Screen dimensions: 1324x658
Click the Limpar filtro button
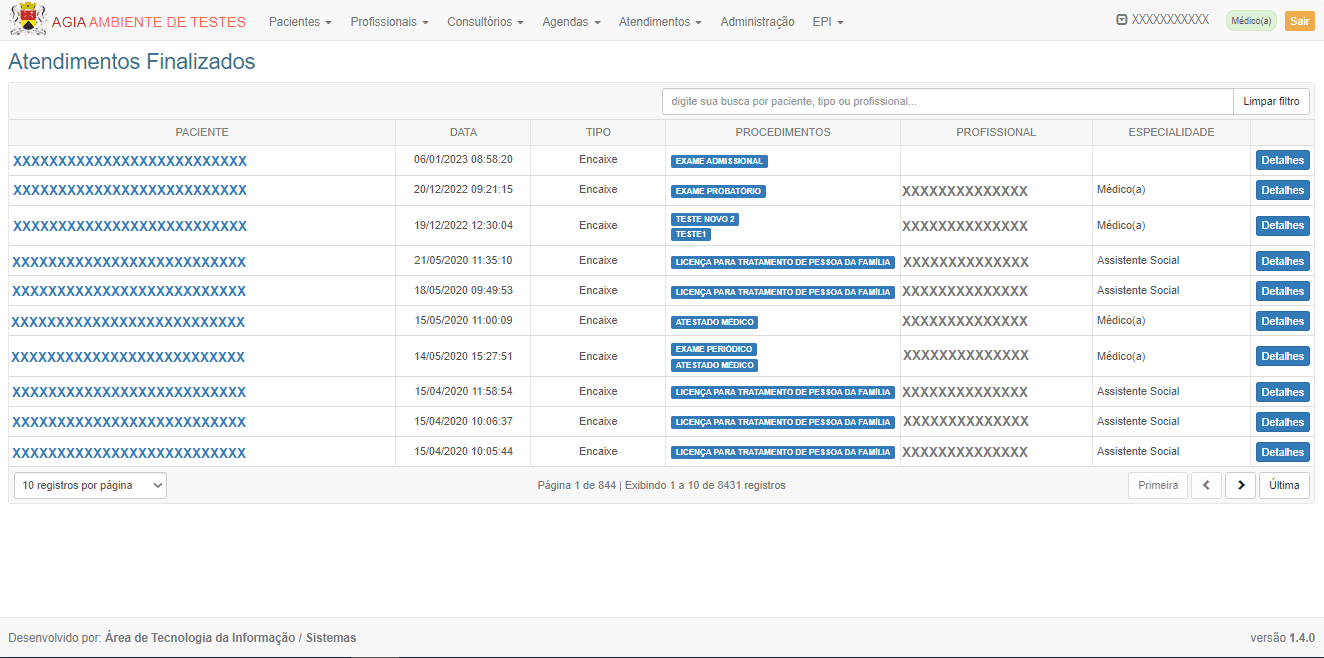pos(1271,101)
